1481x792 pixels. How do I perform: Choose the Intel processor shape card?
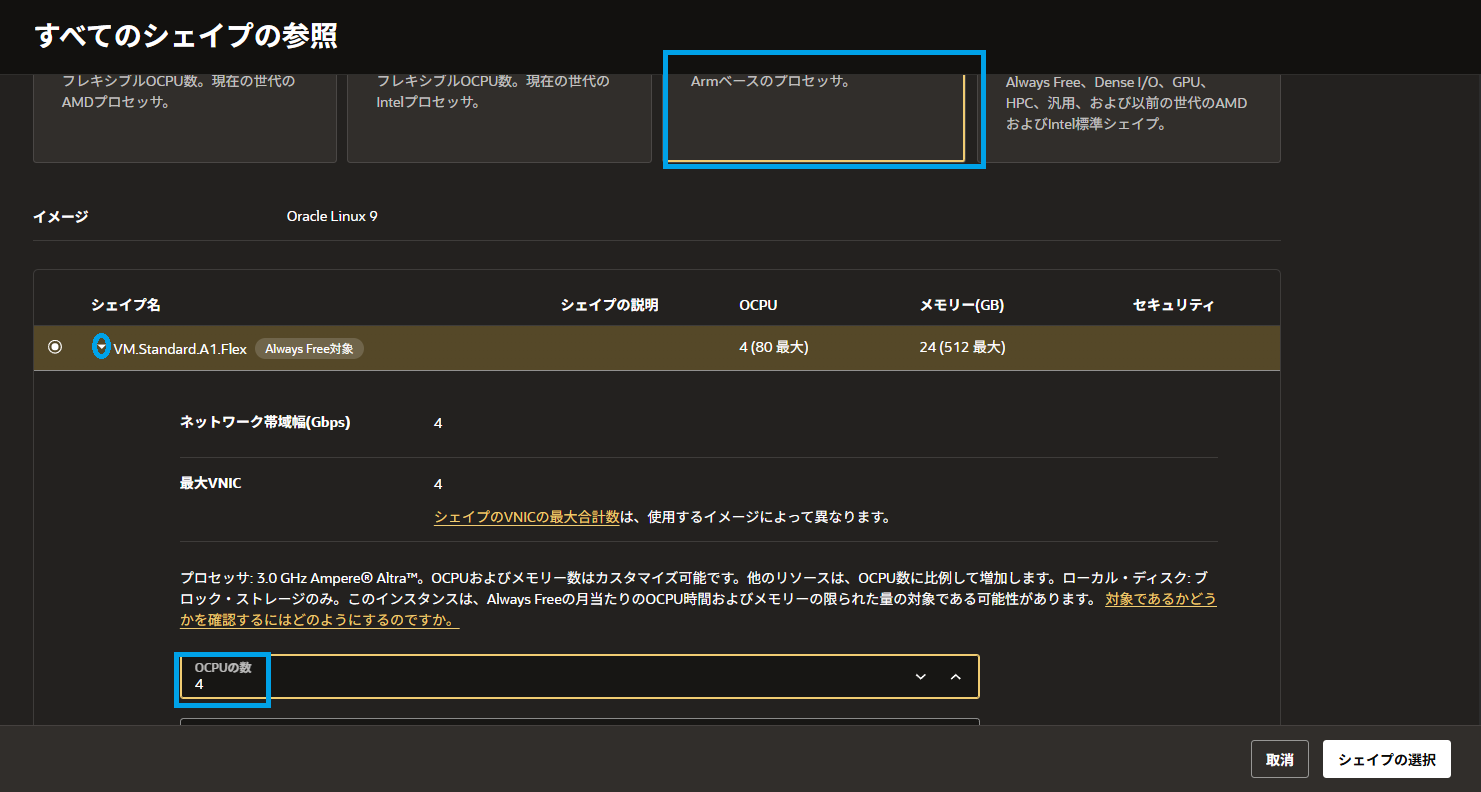tap(499, 115)
